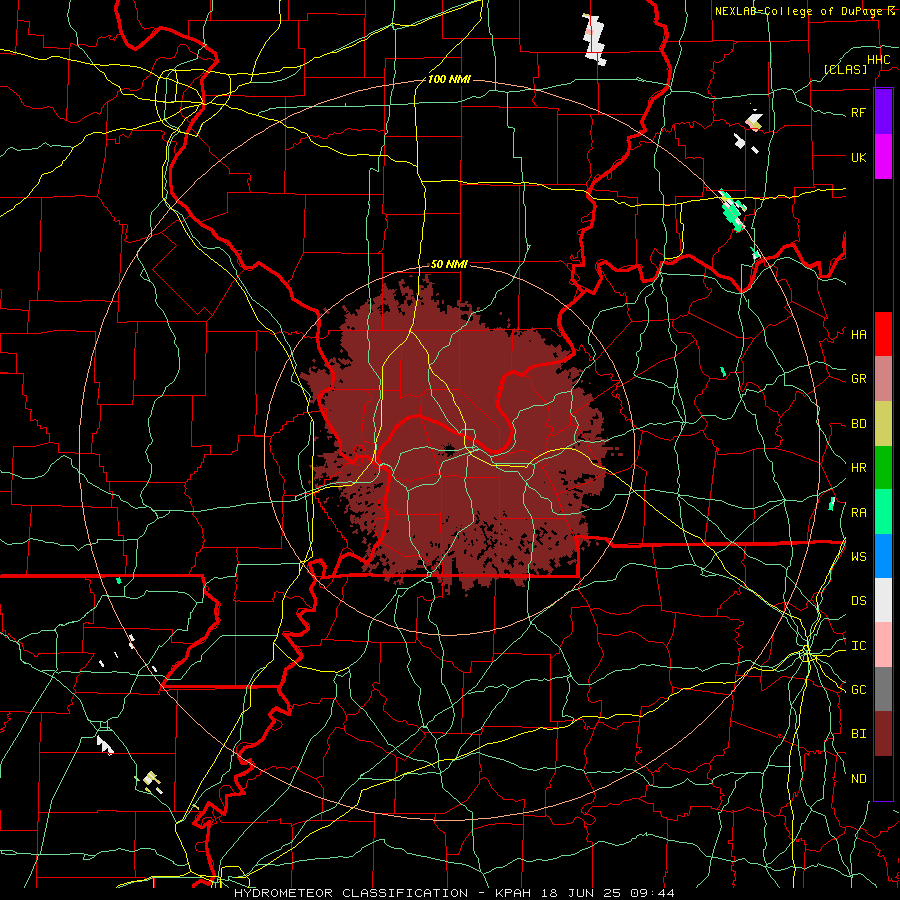Click the 'BD' legend label
Viewport: 900px width, 900px height.
[x=858, y=424]
